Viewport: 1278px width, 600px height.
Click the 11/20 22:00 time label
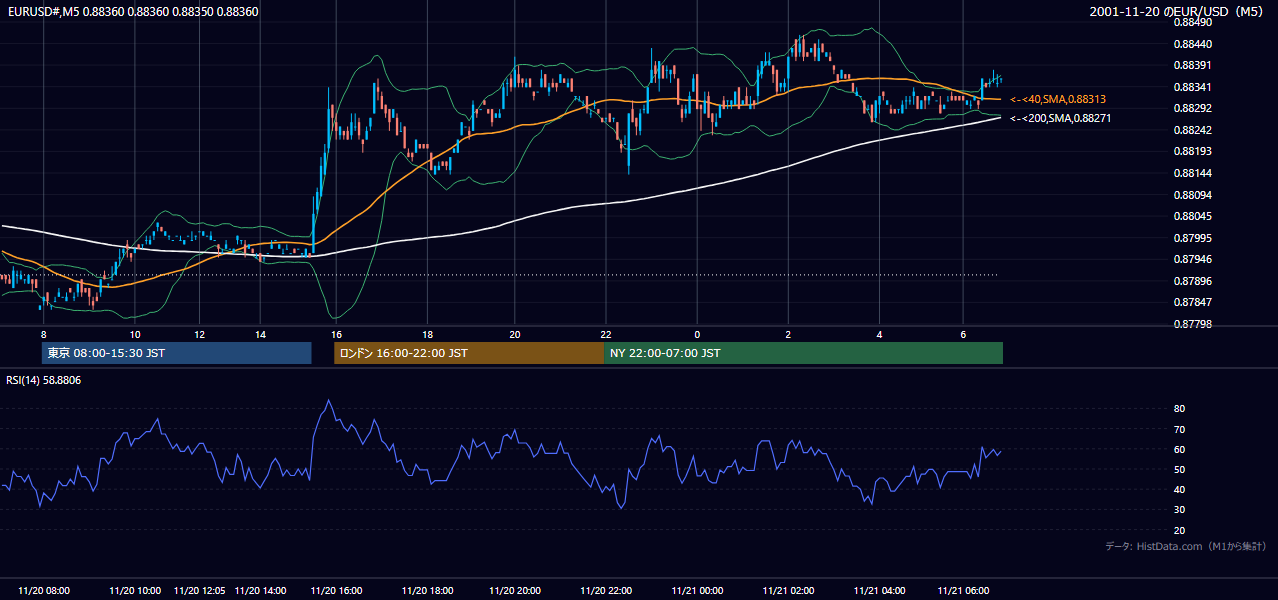pyautogui.click(x=606, y=591)
